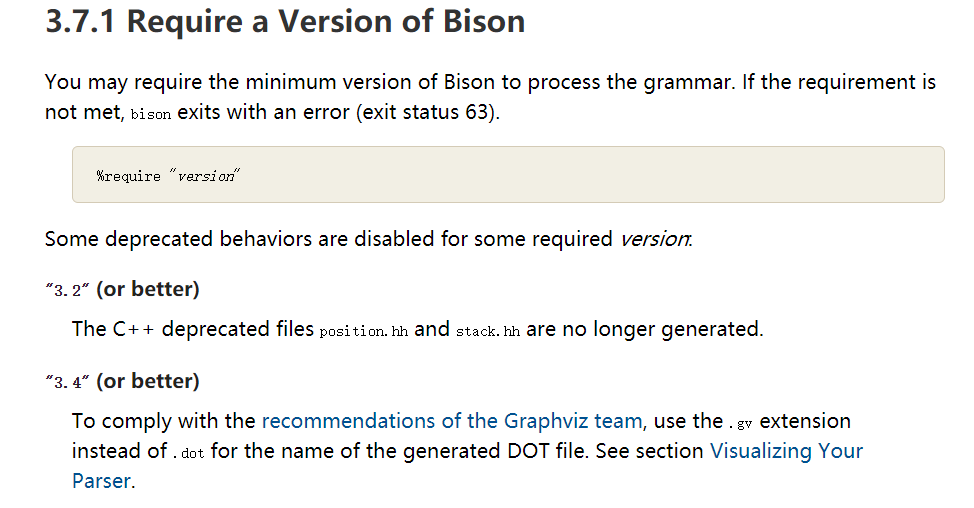Click the .dot extension code text
The height and width of the screenshot is (508, 974).
(x=188, y=453)
